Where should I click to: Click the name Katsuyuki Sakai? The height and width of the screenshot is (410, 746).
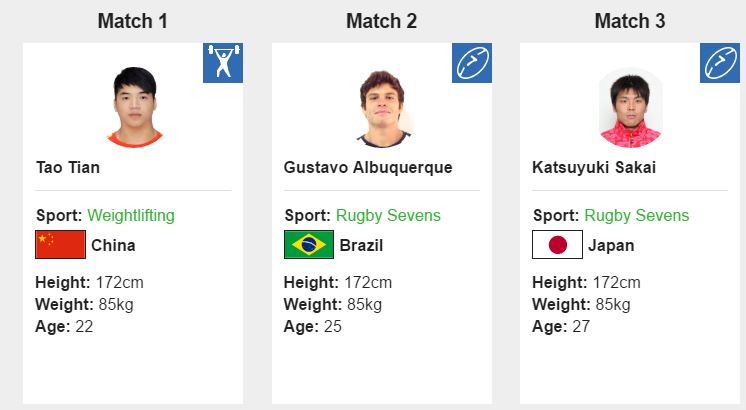click(594, 168)
